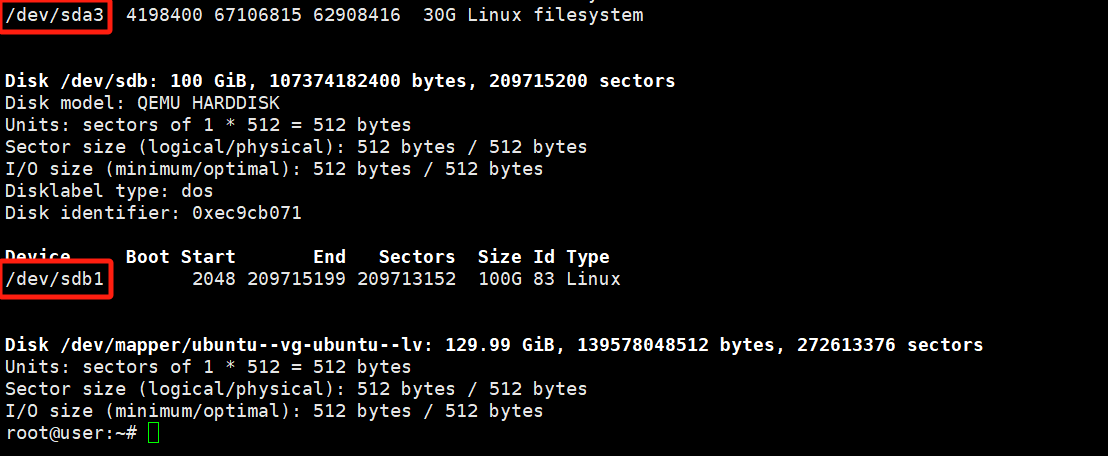Image resolution: width=1108 pixels, height=456 pixels.
Task: Click the Size column header
Action: click(499, 257)
